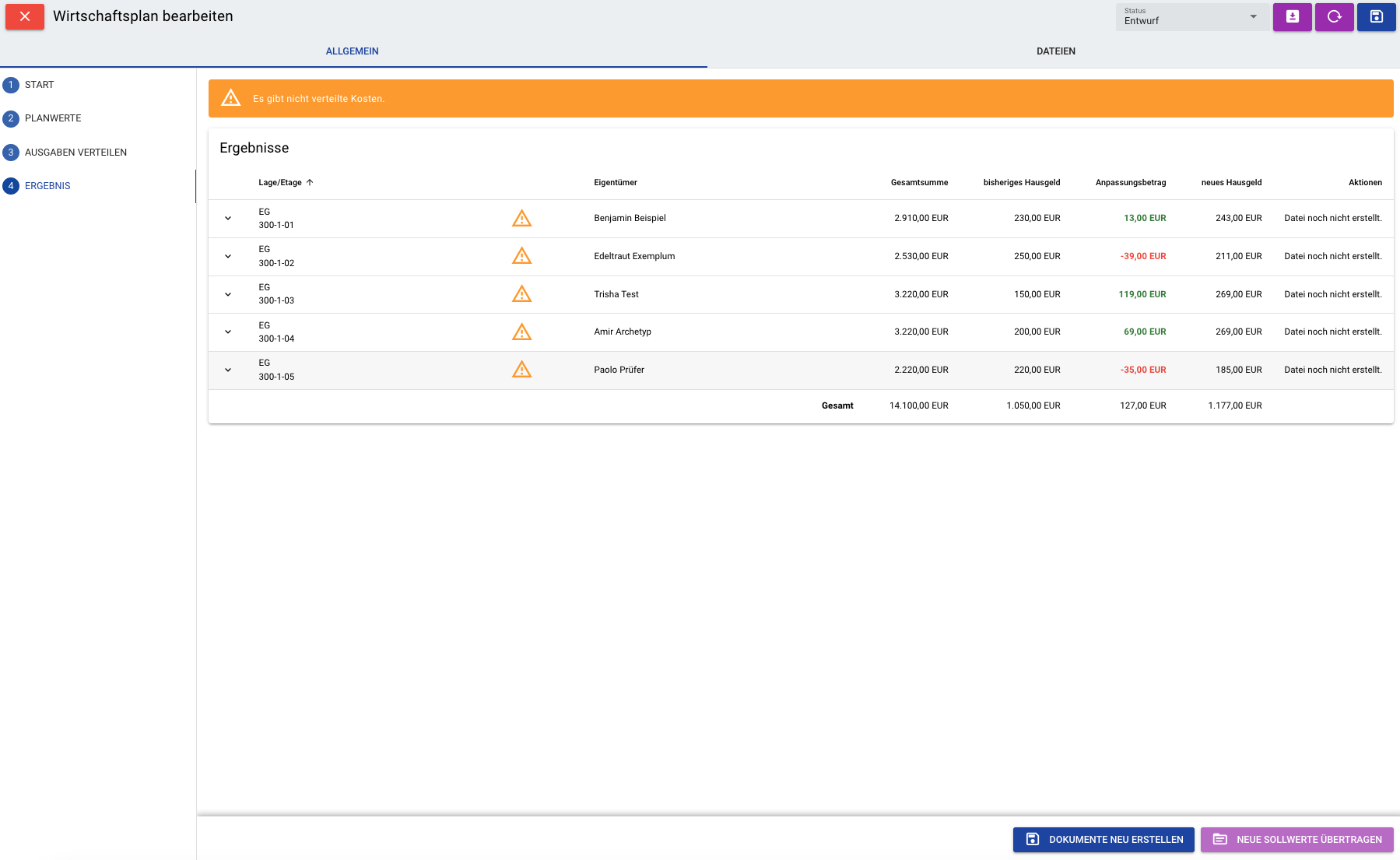Click owner name Paolo Prüfer
The width and height of the screenshot is (1400, 860).
click(x=619, y=370)
